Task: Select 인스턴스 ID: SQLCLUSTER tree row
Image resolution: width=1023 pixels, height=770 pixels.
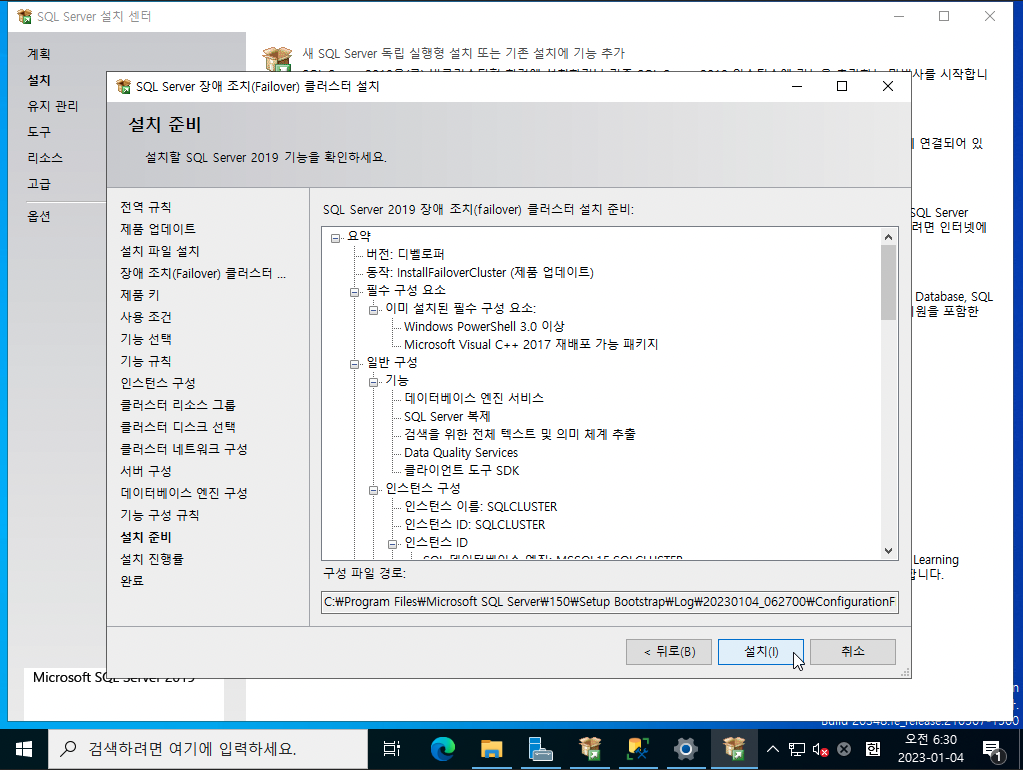Action: click(x=474, y=525)
